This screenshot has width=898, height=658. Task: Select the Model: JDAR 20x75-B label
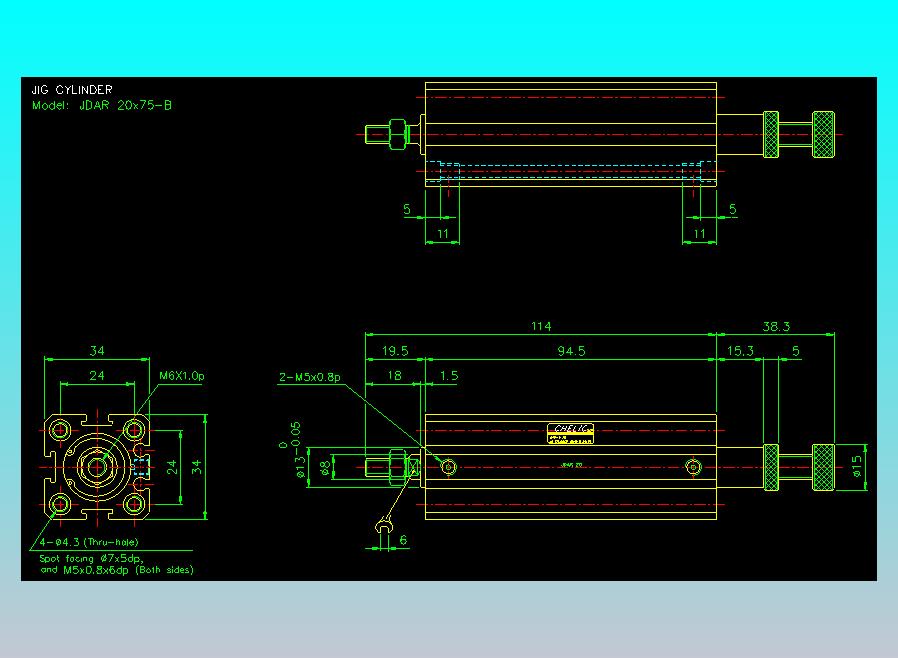[x=101, y=105]
